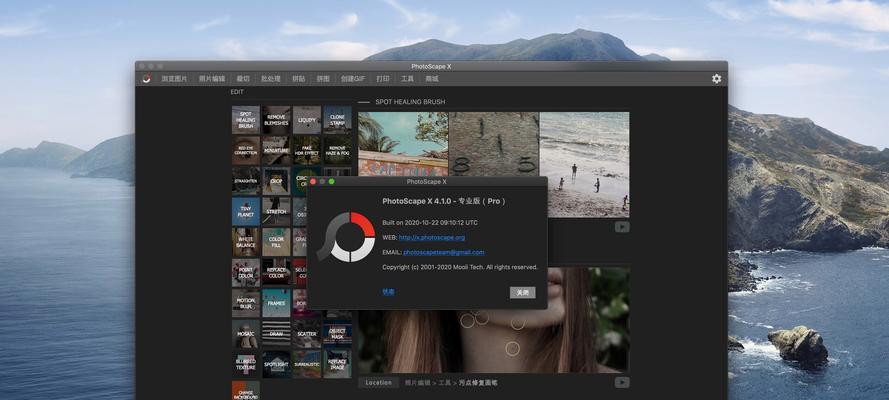Select the Color Fill tile

(x=276, y=242)
